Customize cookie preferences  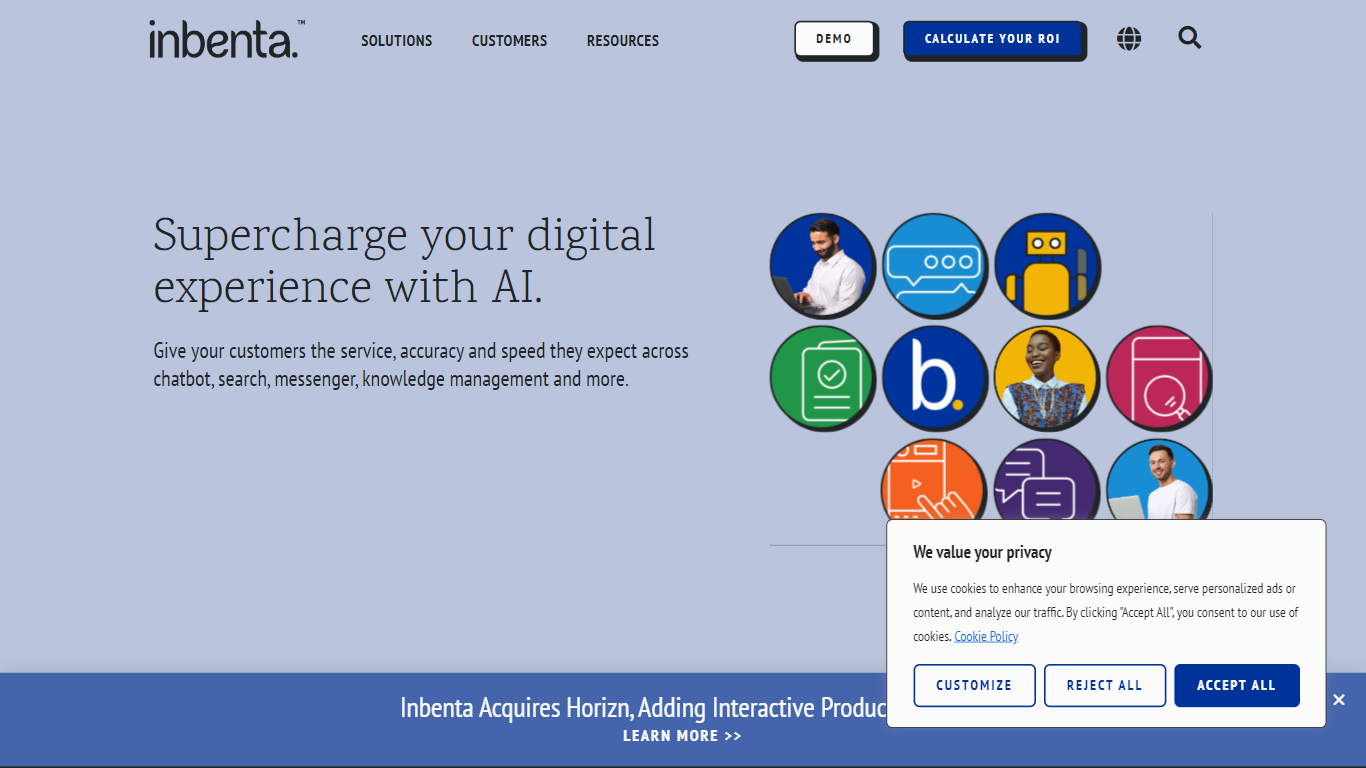click(x=974, y=685)
